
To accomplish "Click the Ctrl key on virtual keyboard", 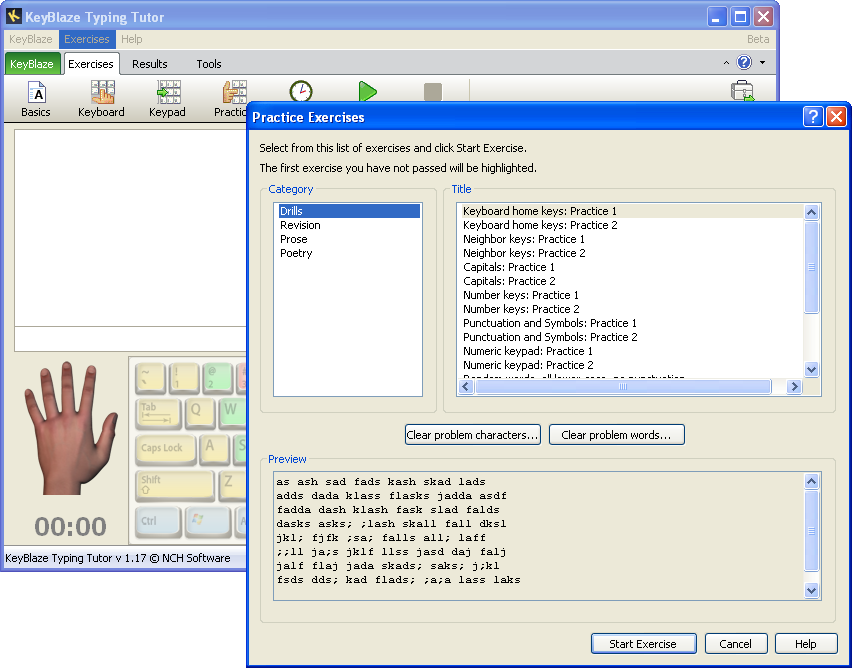I will (x=158, y=522).
